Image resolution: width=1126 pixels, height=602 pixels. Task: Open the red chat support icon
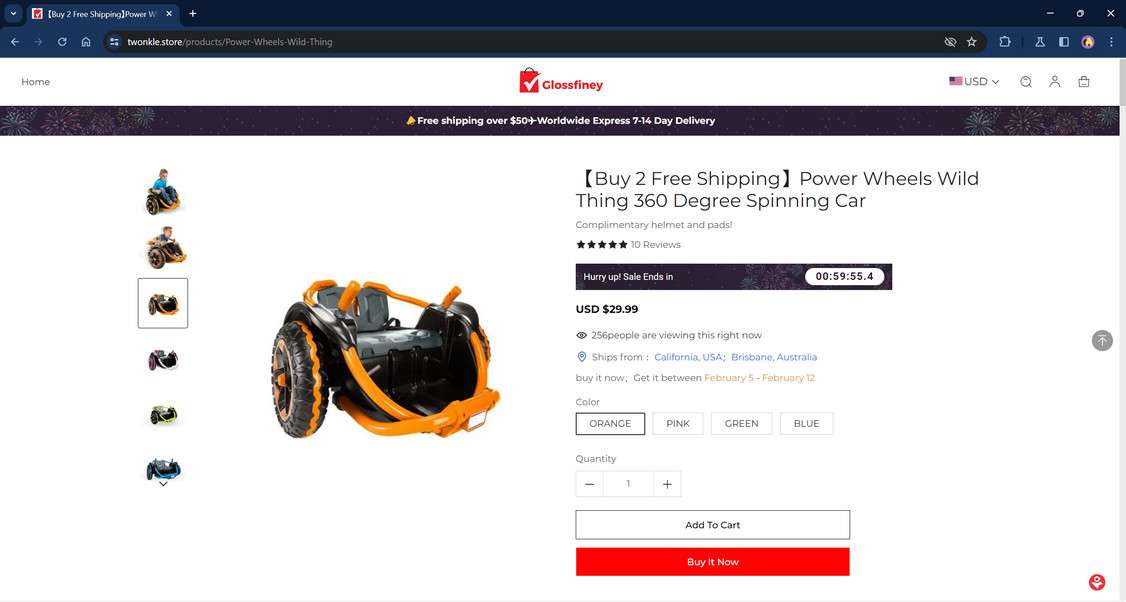click(x=1097, y=582)
